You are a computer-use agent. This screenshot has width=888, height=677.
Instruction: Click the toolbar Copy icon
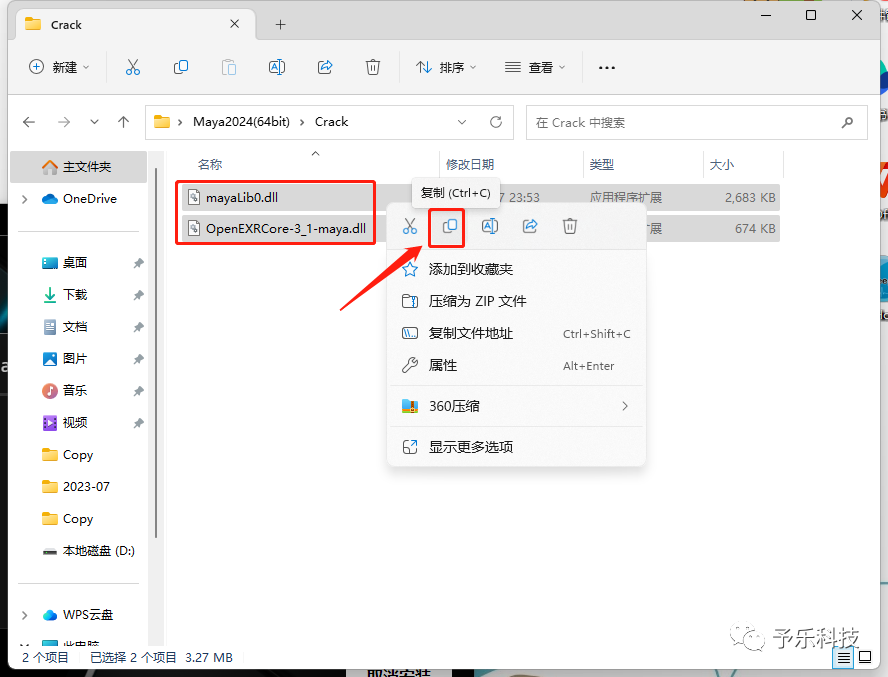[181, 67]
